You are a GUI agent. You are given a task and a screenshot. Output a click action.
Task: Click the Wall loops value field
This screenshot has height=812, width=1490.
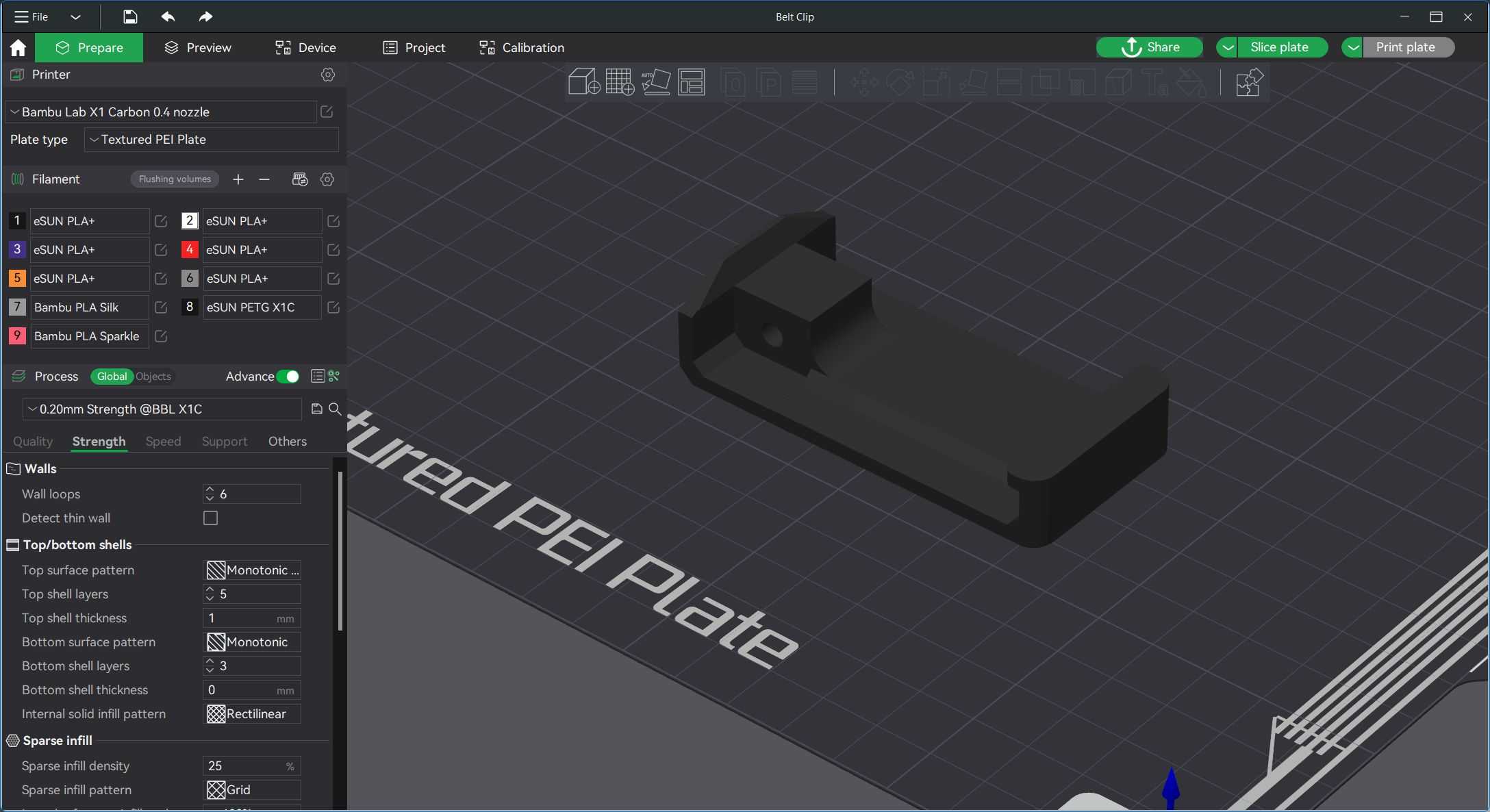[252, 494]
